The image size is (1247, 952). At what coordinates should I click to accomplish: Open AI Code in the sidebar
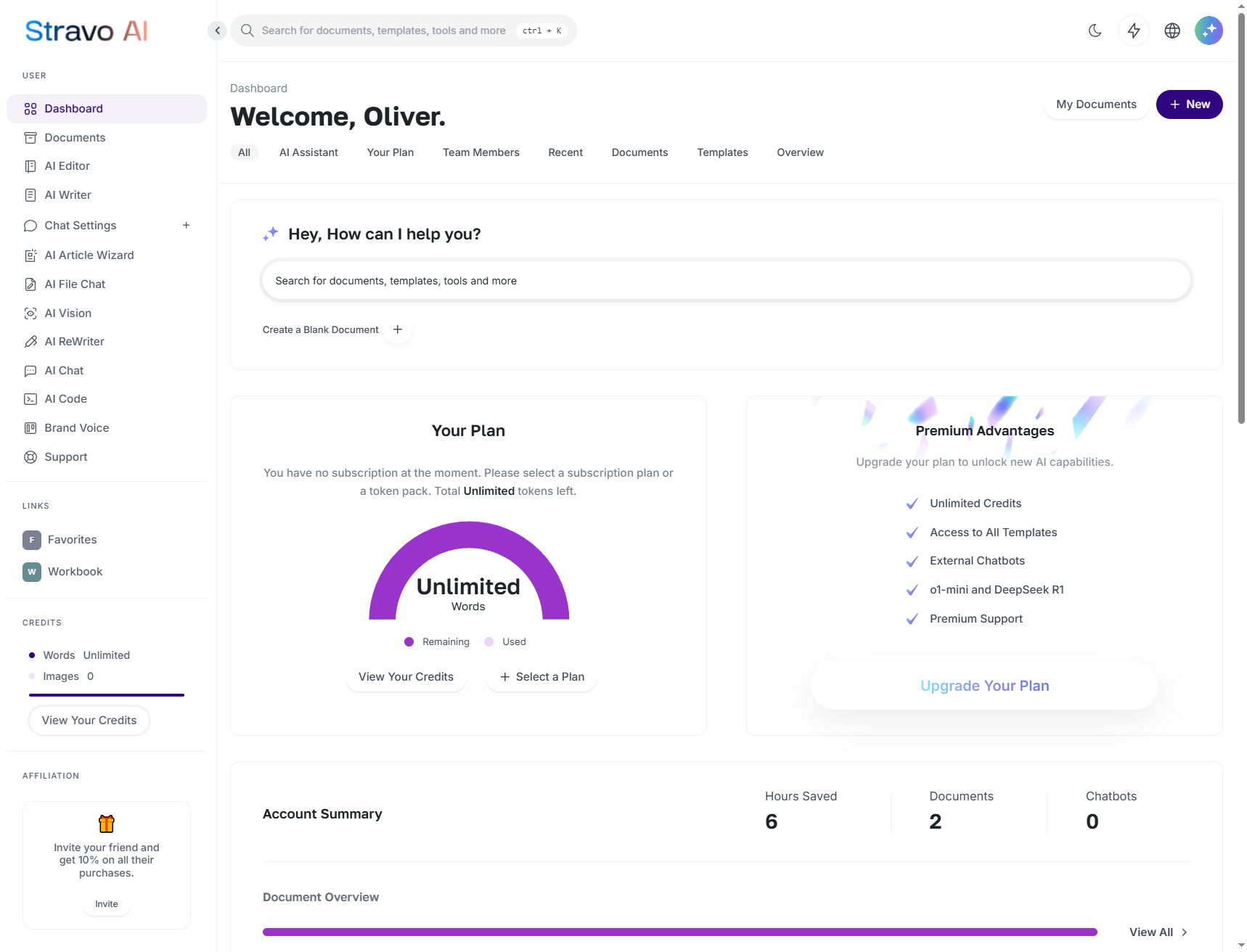(65, 399)
